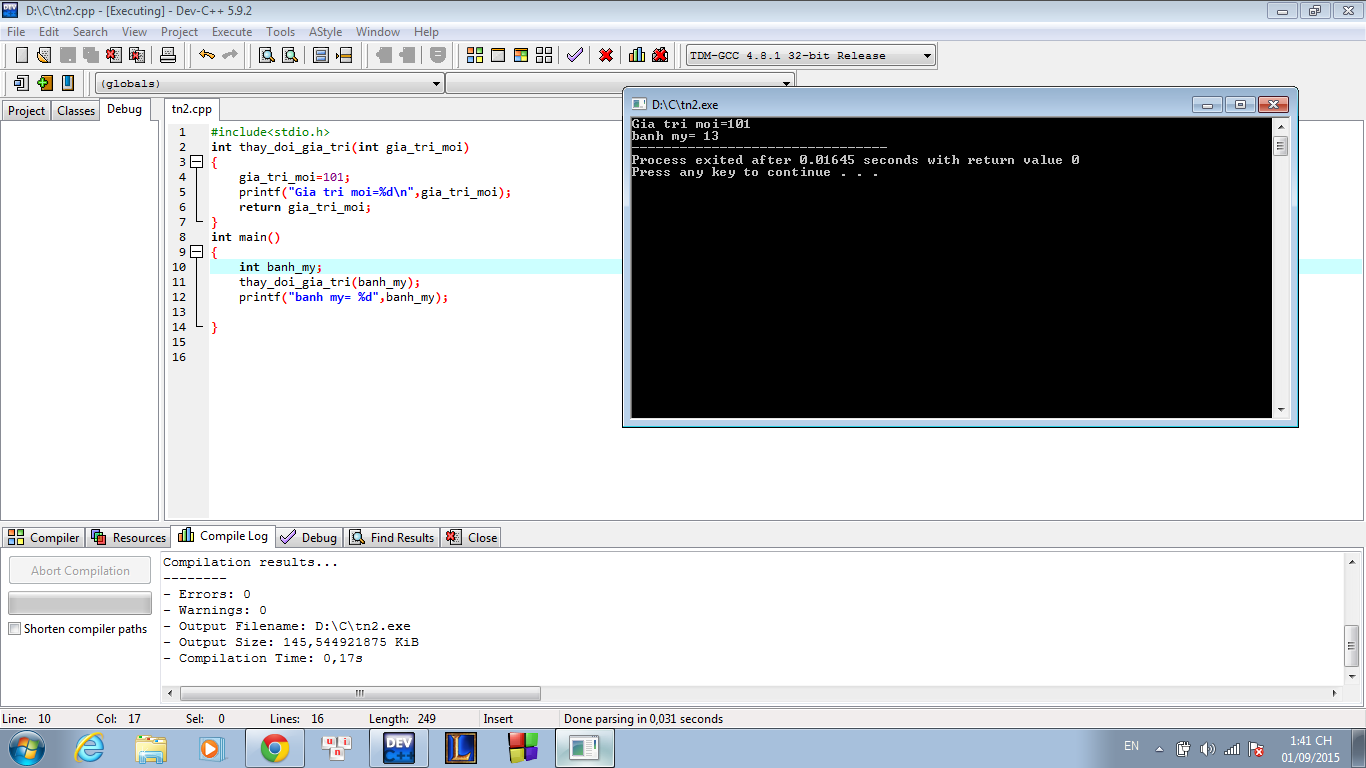Screen dimensions: 1366x768
Task: Collapse the main function fold at line 9
Action: pyautogui.click(x=196, y=252)
